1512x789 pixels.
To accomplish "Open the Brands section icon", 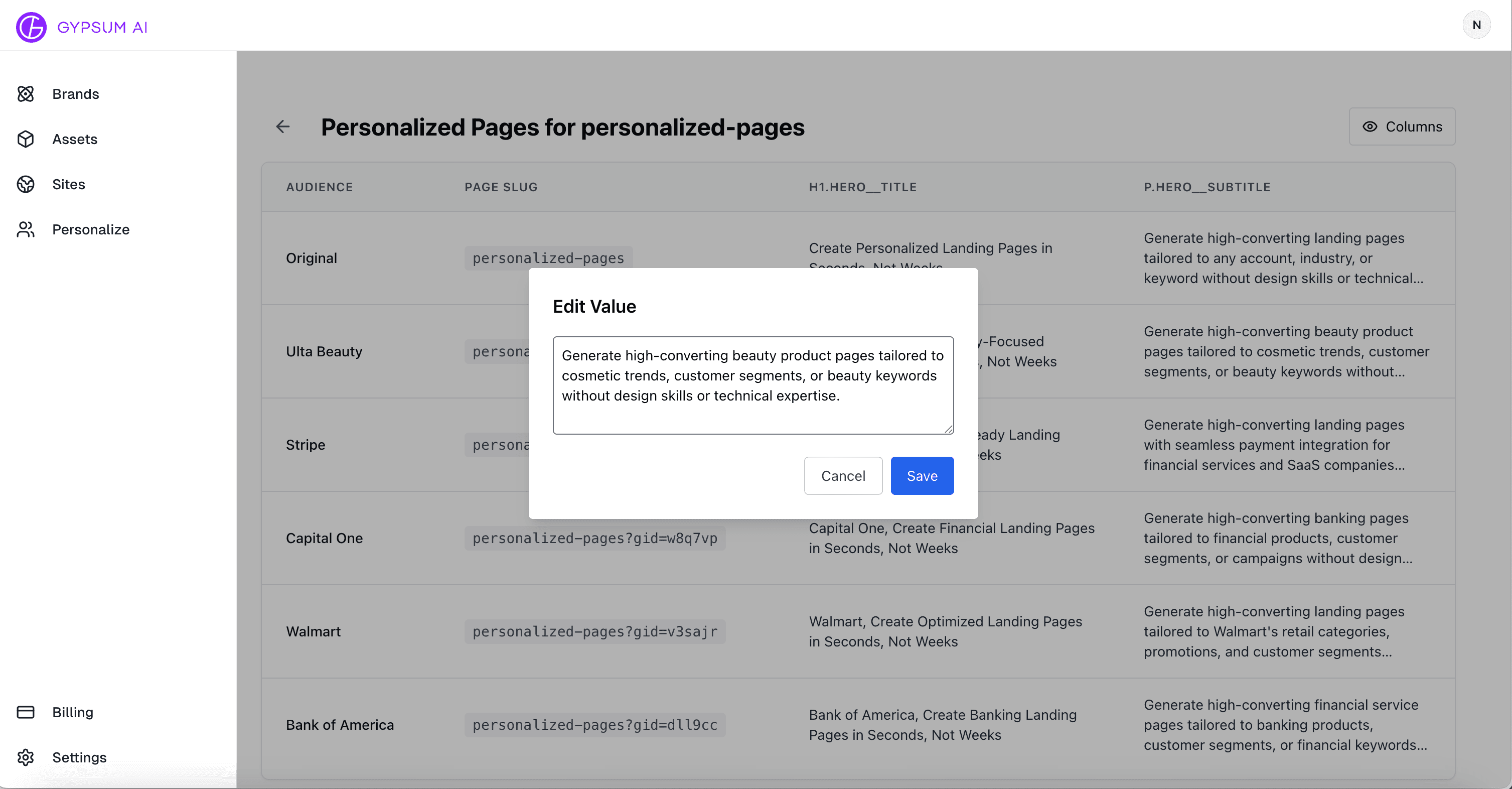I will pos(26,94).
